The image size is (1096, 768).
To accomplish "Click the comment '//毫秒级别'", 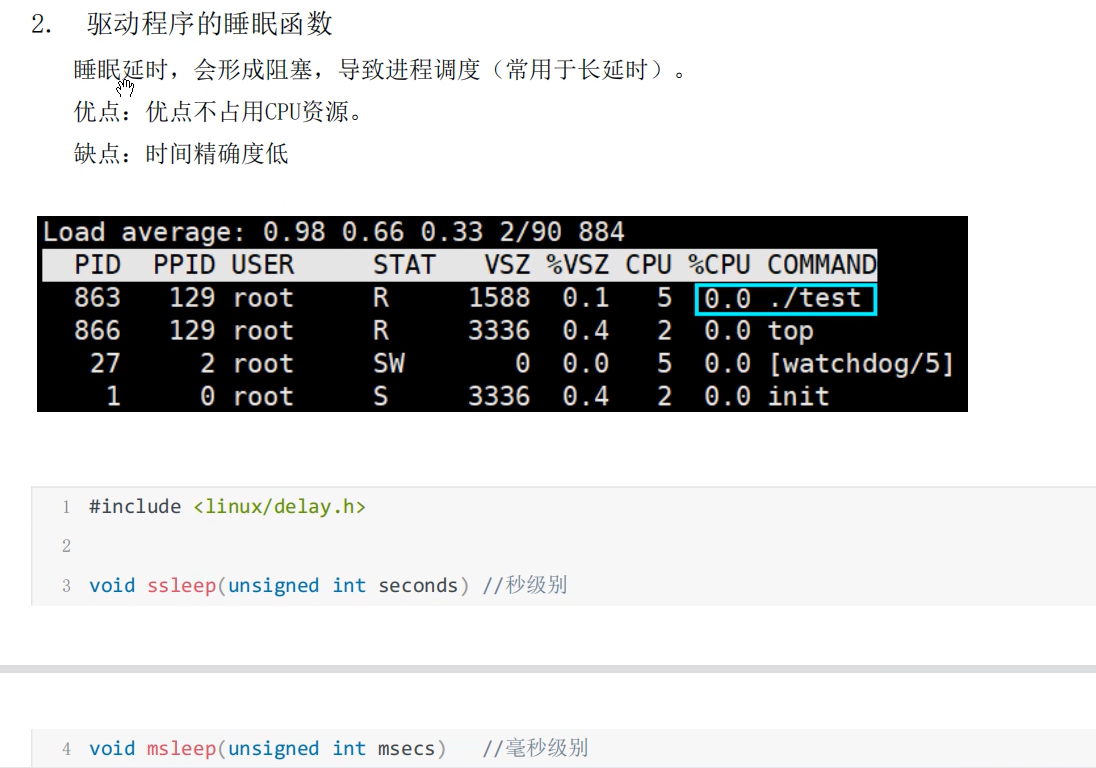I will pyautogui.click(x=535, y=748).
